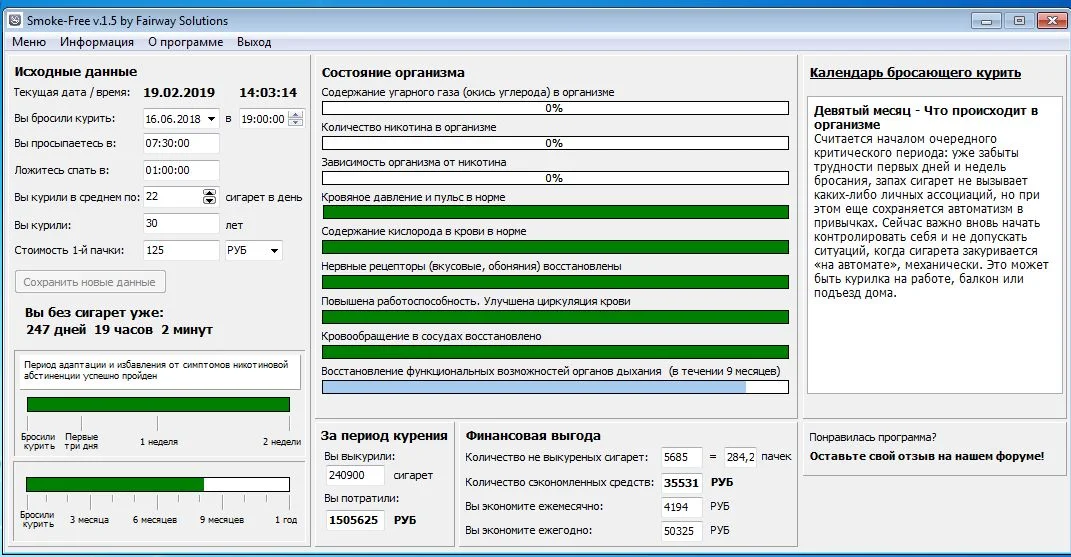Increase cigarettes per day with the up arrow
The height and width of the screenshot is (557, 1071).
(209, 192)
